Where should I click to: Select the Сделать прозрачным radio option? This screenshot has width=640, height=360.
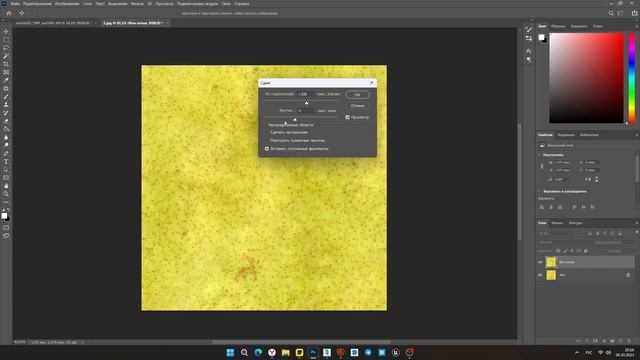click(267, 132)
